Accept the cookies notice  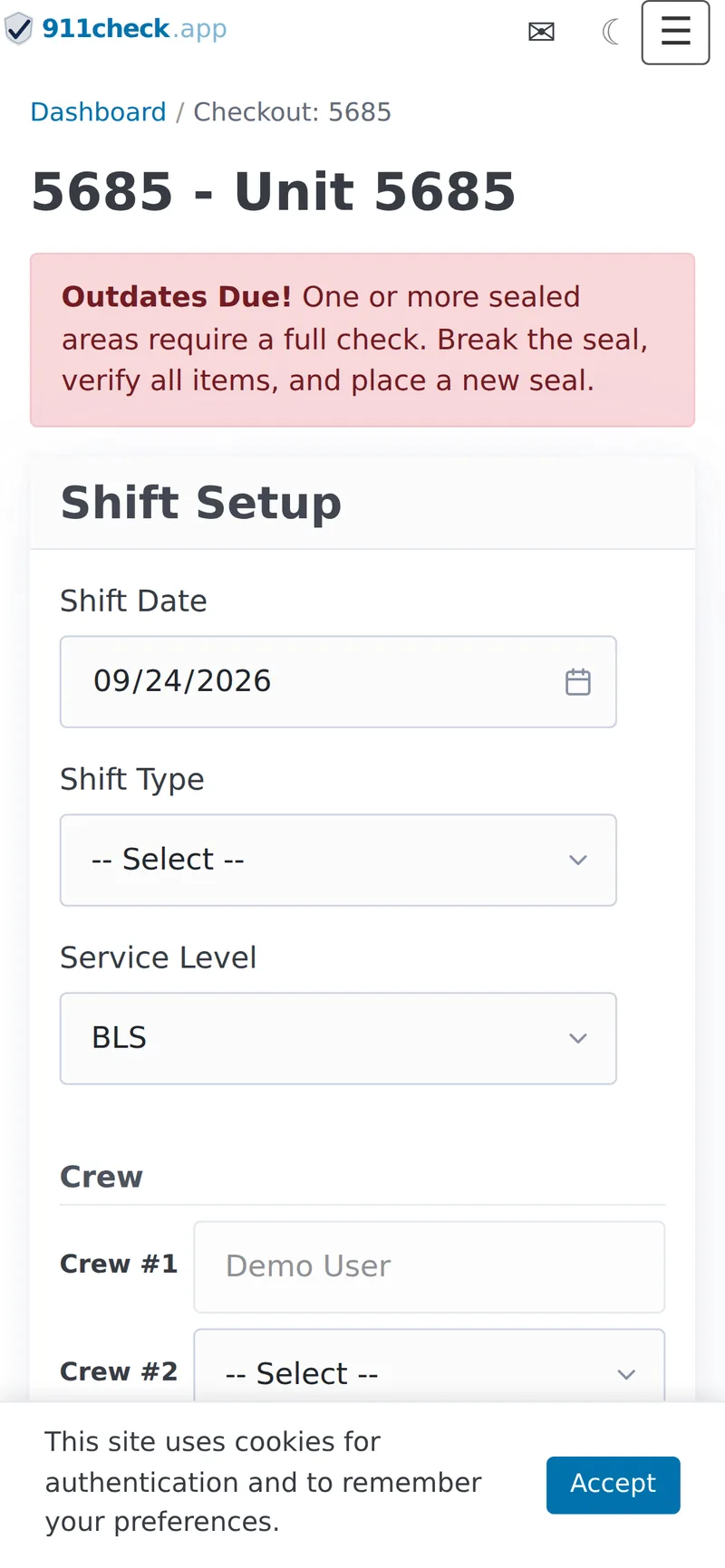pos(613,1485)
